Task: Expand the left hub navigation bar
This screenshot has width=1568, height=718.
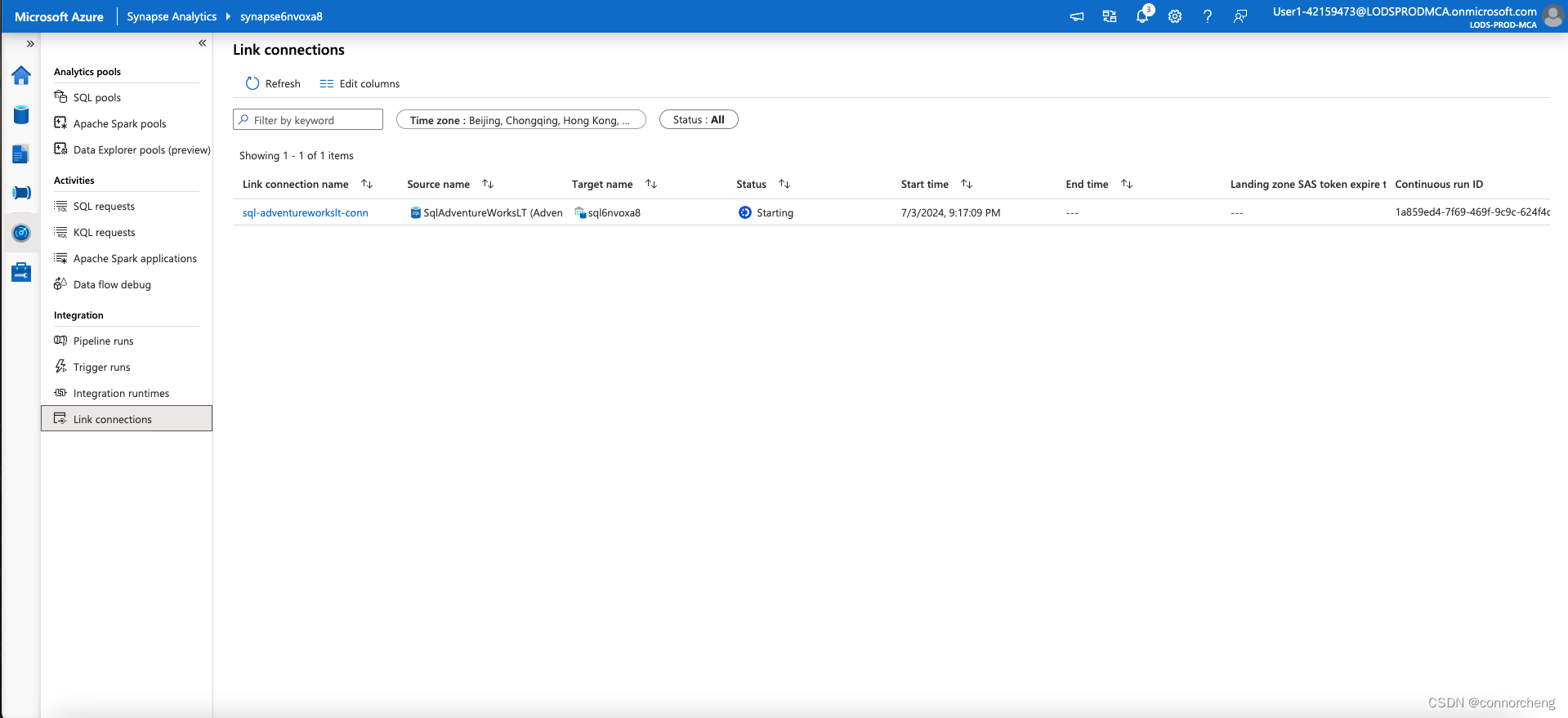Action: tap(30, 44)
